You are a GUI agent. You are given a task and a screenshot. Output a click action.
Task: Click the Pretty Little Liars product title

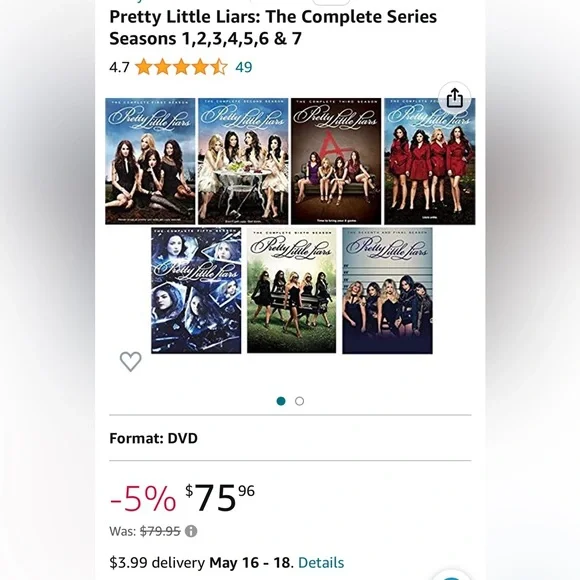pos(273,28)
